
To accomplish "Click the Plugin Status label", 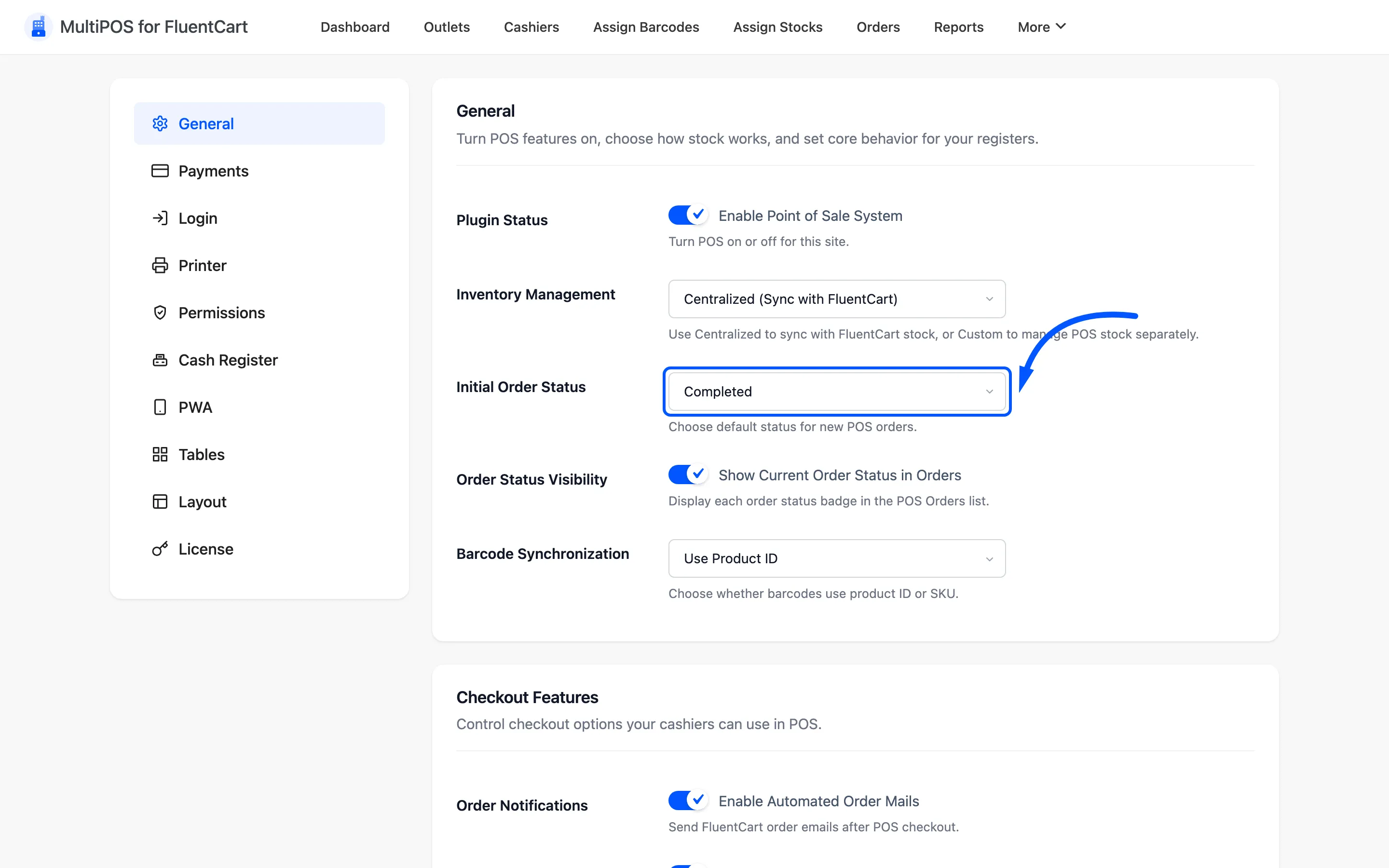I will pyautogui.click(x=502, y=220).
